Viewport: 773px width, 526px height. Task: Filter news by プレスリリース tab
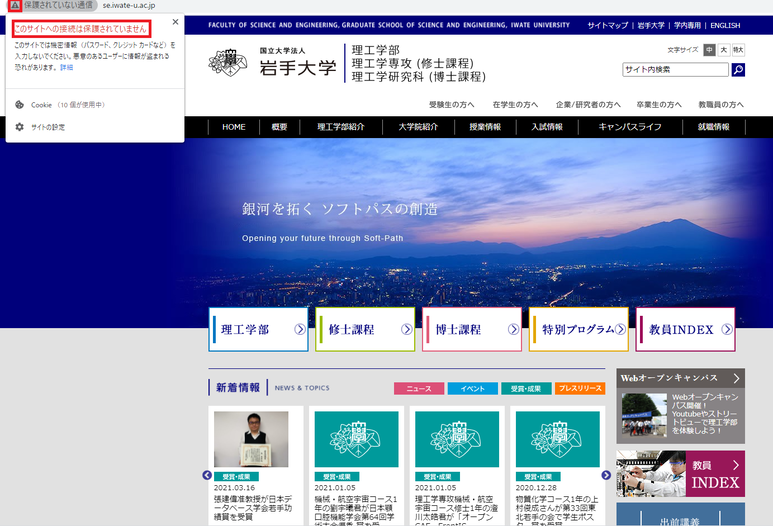click(580, 388)
